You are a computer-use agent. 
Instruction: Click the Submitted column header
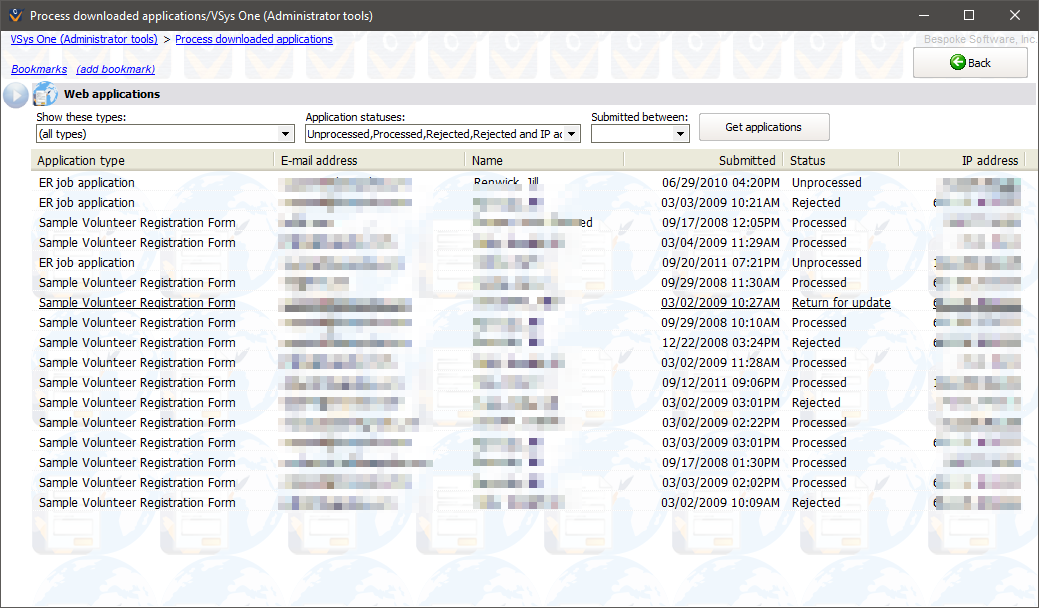click(x=746, y=160)
